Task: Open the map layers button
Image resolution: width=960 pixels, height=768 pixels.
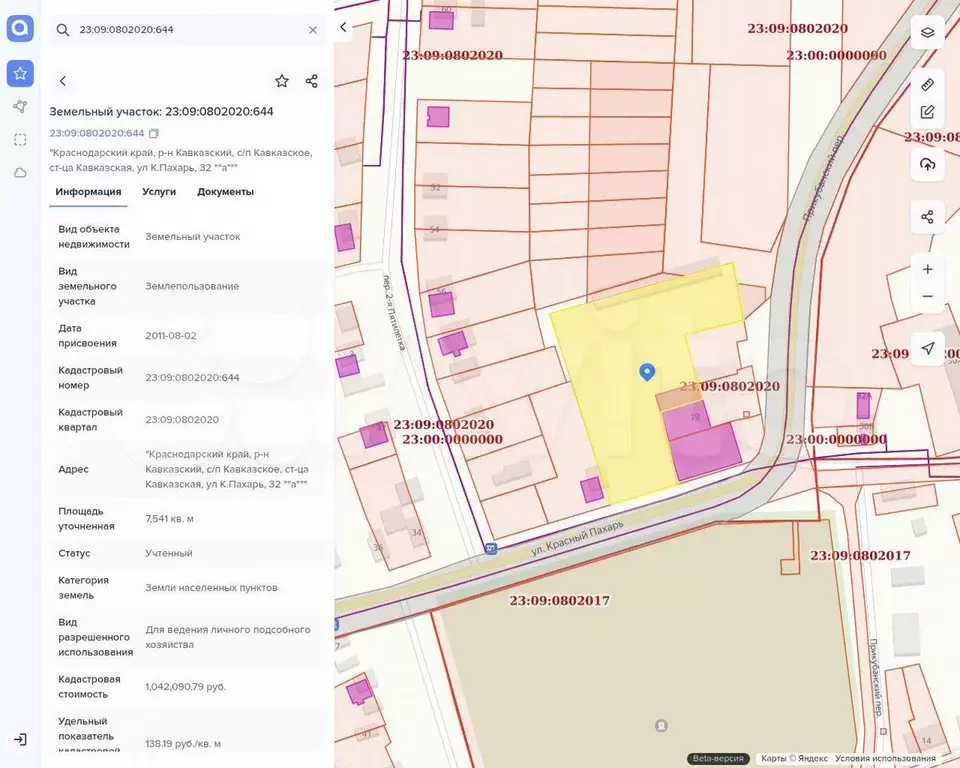Action: pyautogui.click(x=928, y=32)
